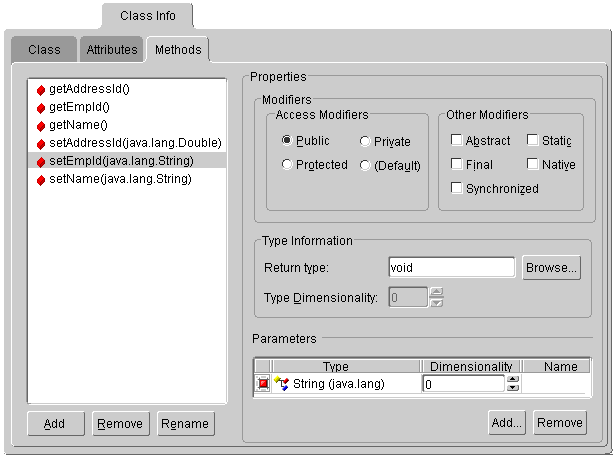Select the Protected access modifier
Image resolution: width=613 pixels, height=456 pixels.
pyautogui.click(x=287, y=164)
